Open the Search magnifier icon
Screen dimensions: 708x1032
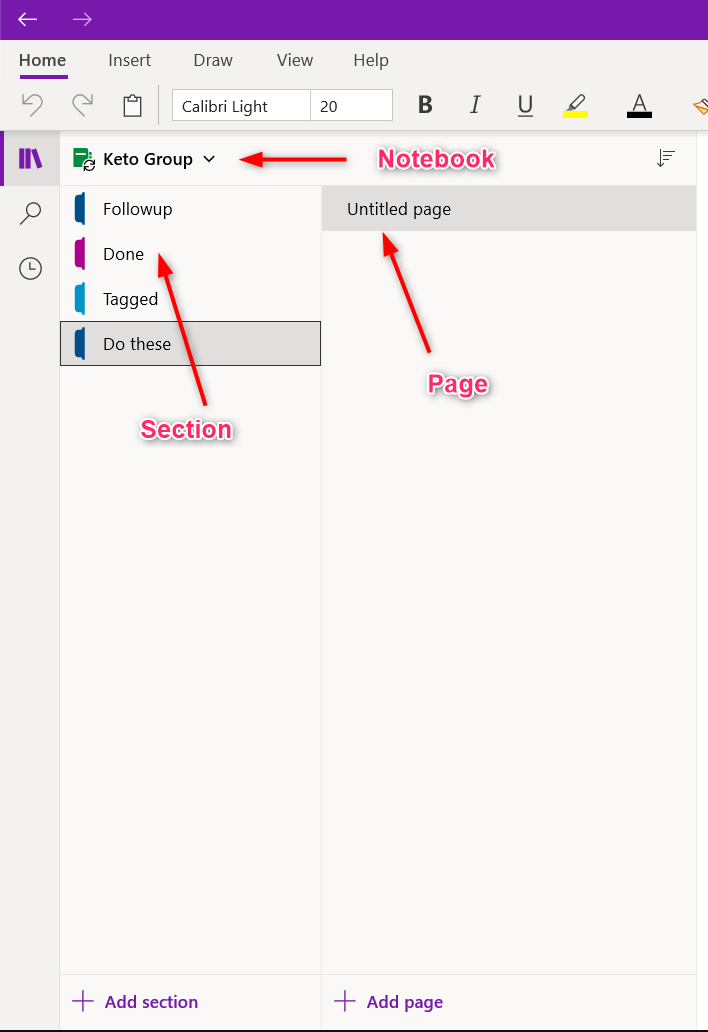[x=30, y=213]
